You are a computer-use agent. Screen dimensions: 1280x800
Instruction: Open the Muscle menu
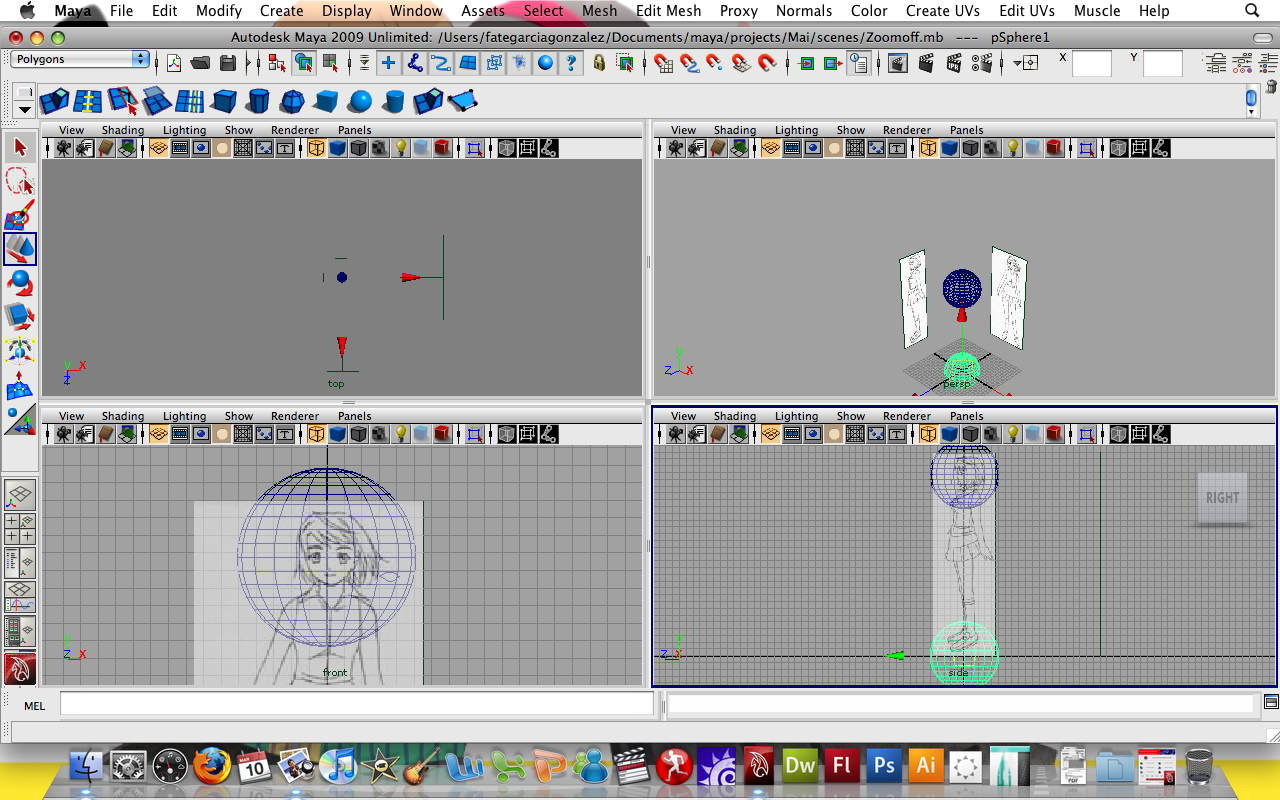(x=1097, y=11)
